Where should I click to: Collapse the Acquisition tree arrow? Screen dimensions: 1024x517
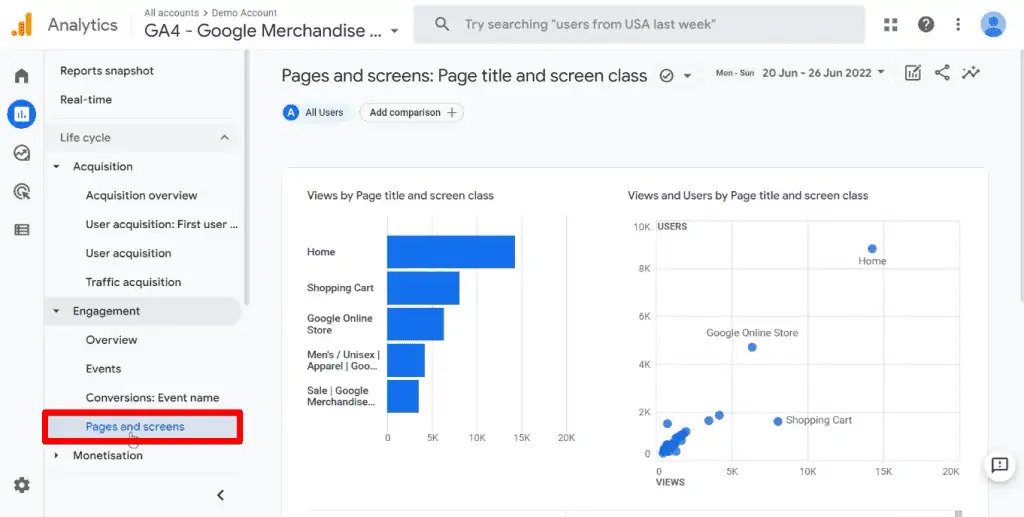[x=57, y=166]
